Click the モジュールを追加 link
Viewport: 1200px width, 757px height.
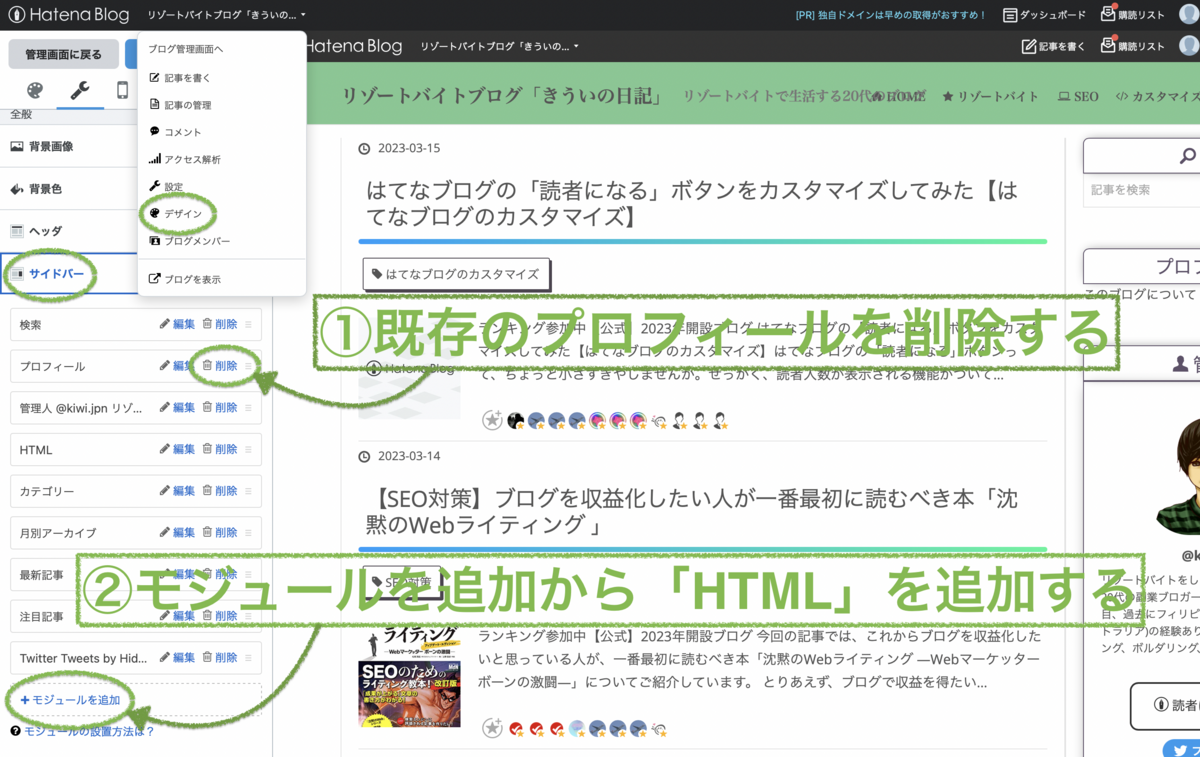pos(70,700)
